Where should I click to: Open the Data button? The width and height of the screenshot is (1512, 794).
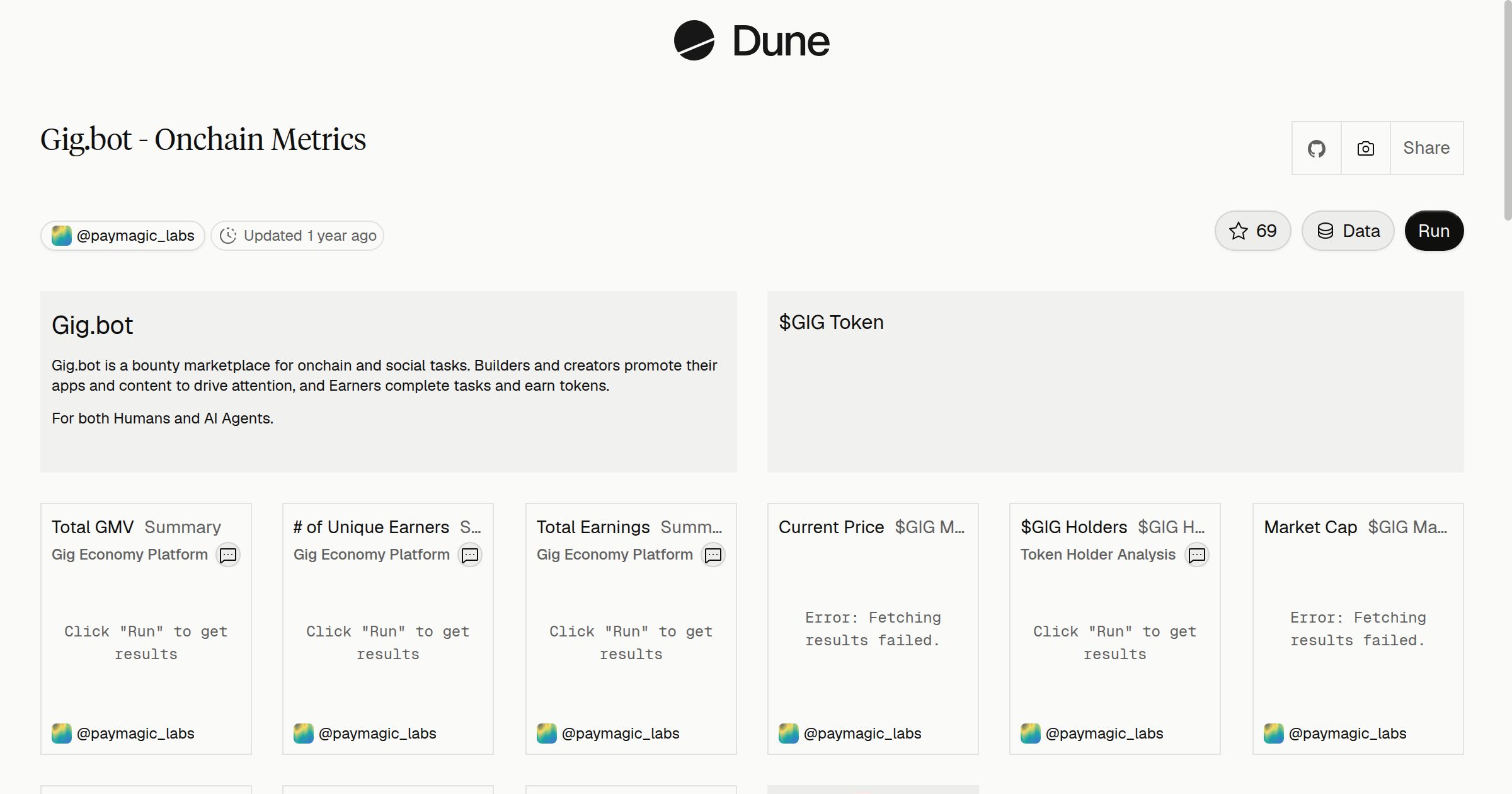1348,231
